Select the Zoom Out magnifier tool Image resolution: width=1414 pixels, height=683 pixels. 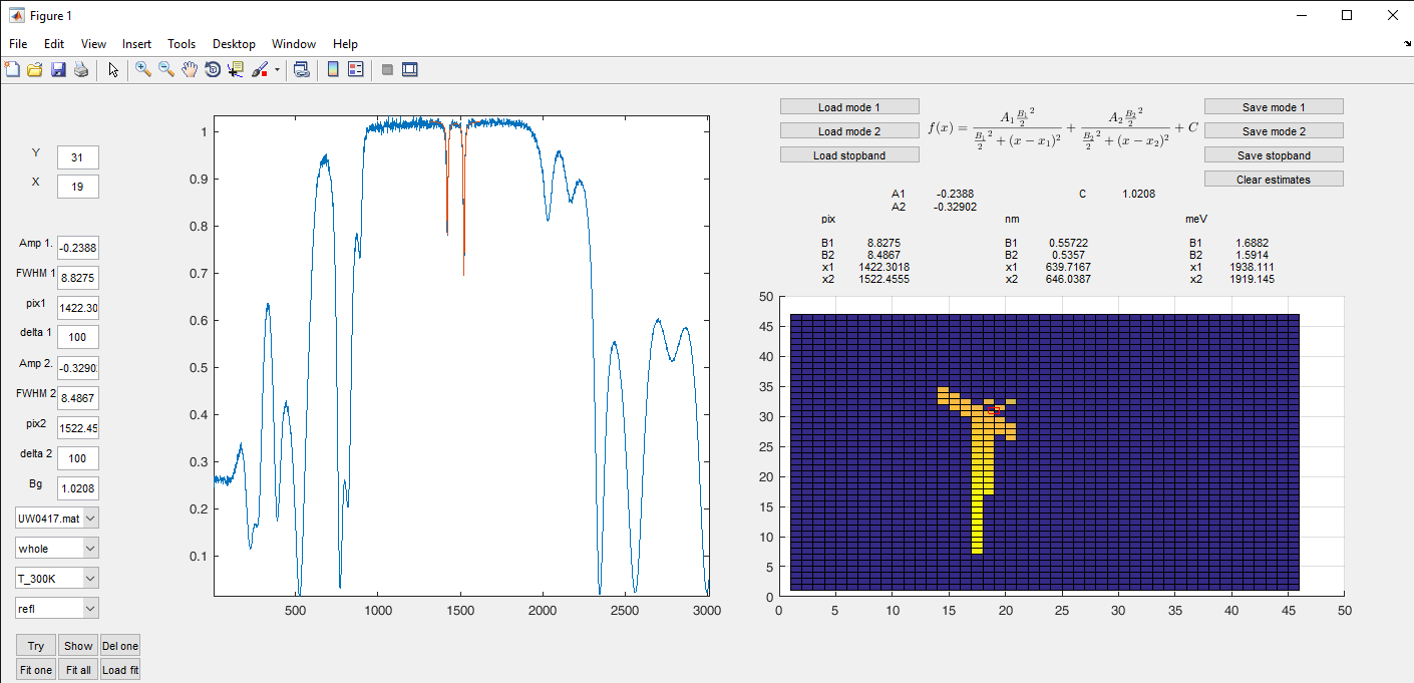coord(166,70)
